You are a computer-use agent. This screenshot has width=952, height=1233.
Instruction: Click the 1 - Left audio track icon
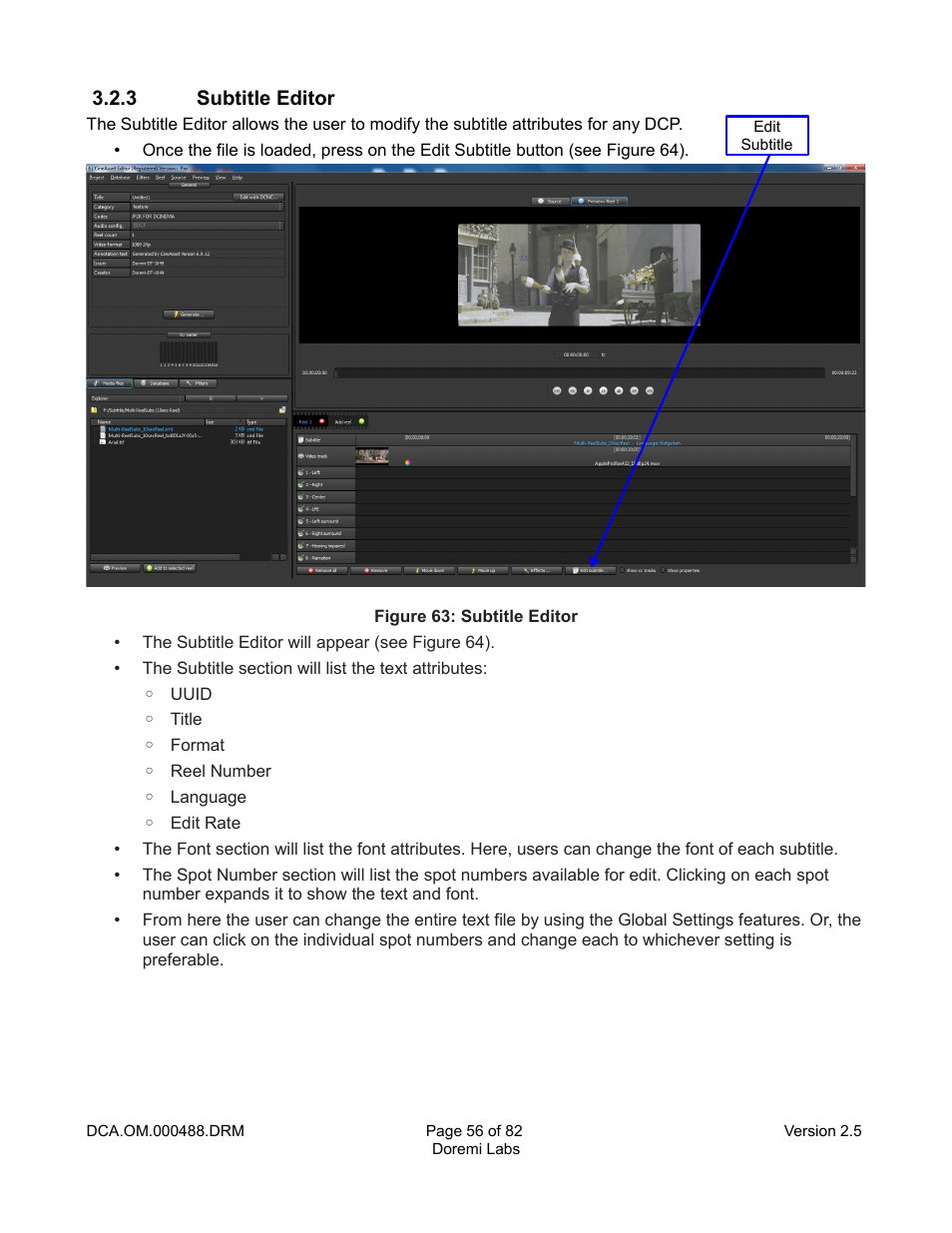pyautogui.click(x=301, y=472)
